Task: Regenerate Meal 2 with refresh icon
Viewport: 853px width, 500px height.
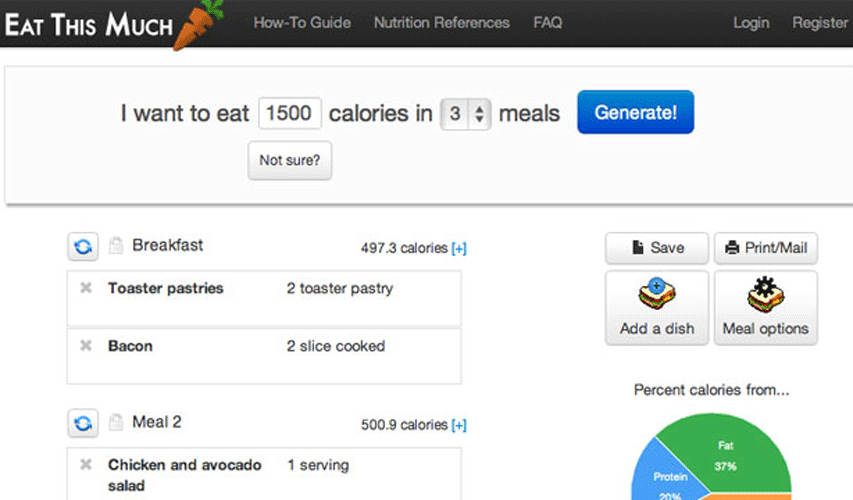Action: tap(83, 423)
